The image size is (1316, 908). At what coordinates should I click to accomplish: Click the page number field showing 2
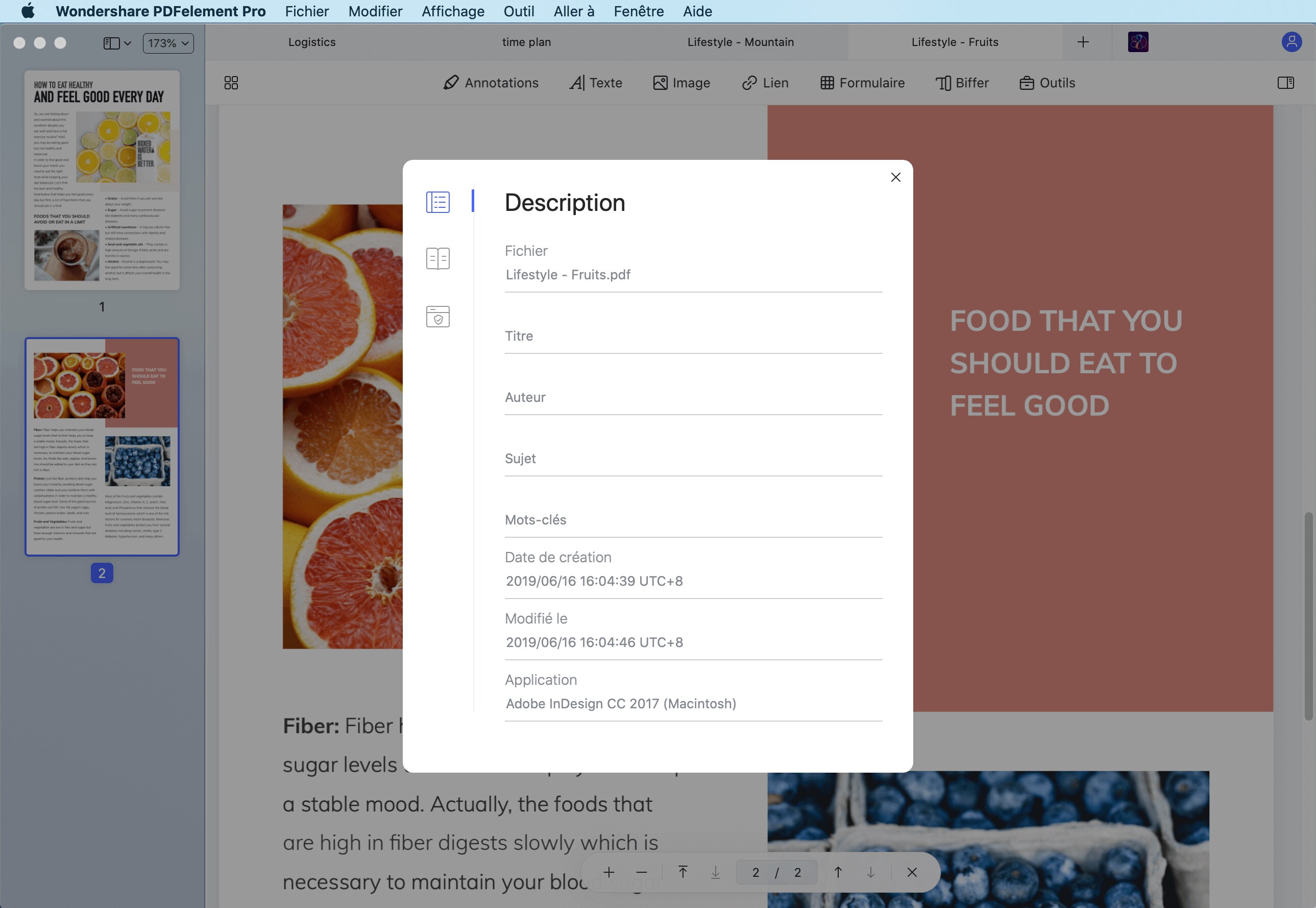tap(756, 872)
